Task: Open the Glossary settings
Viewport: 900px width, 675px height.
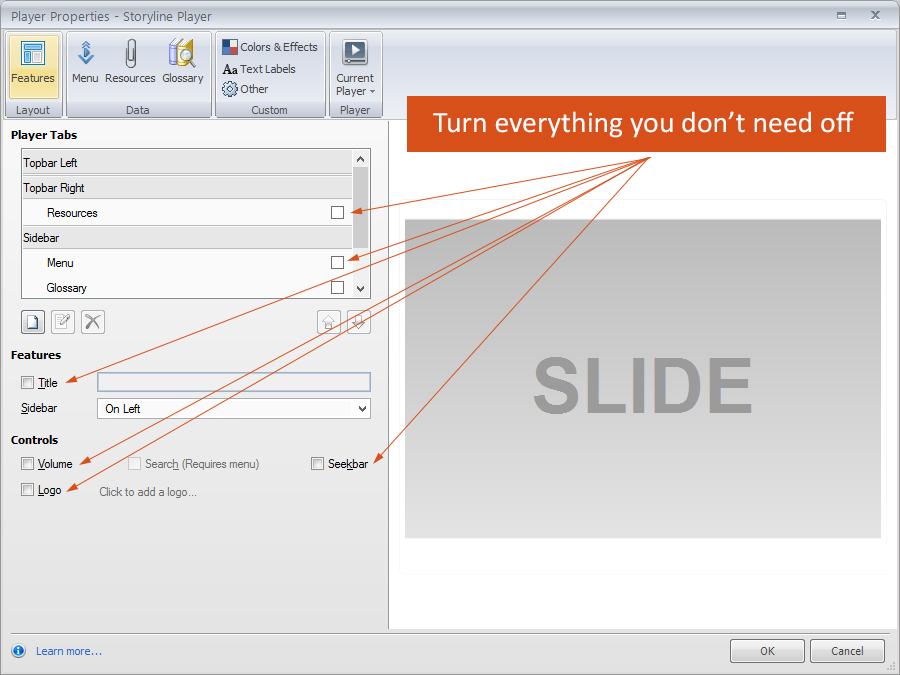Action: click(183, 63)
